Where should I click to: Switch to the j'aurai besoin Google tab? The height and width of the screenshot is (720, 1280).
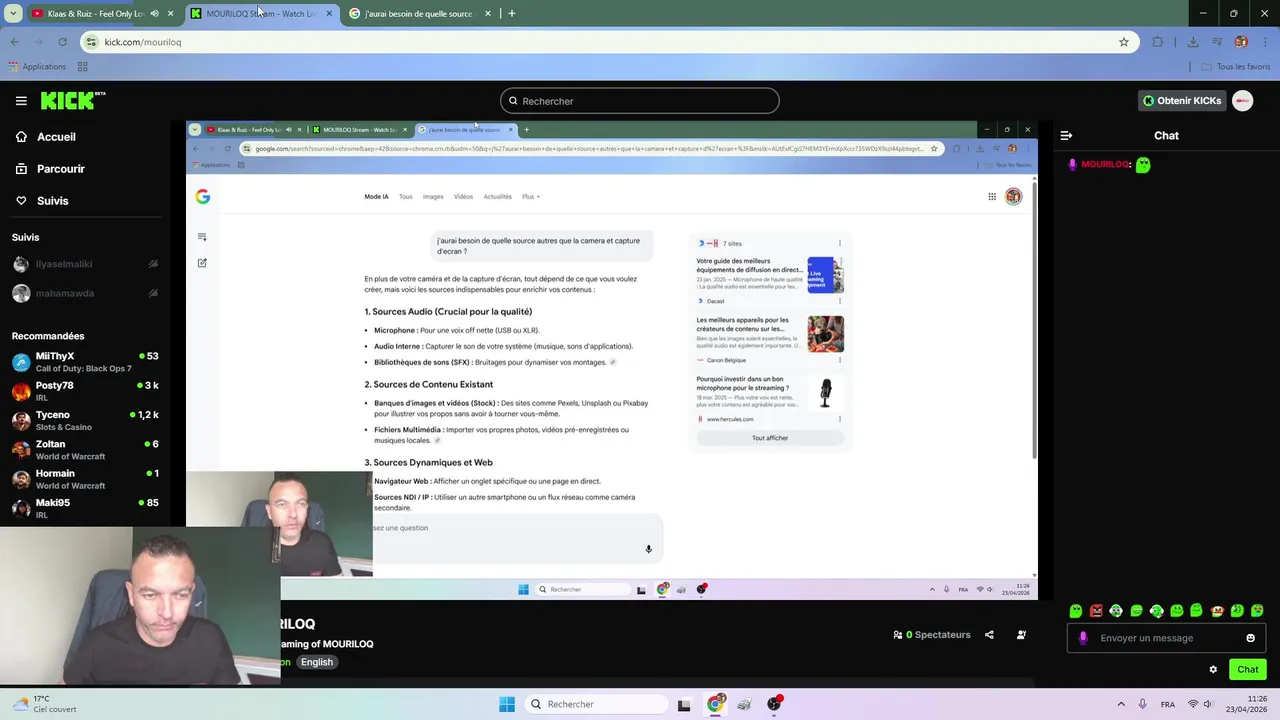click(x=418, y=14)
